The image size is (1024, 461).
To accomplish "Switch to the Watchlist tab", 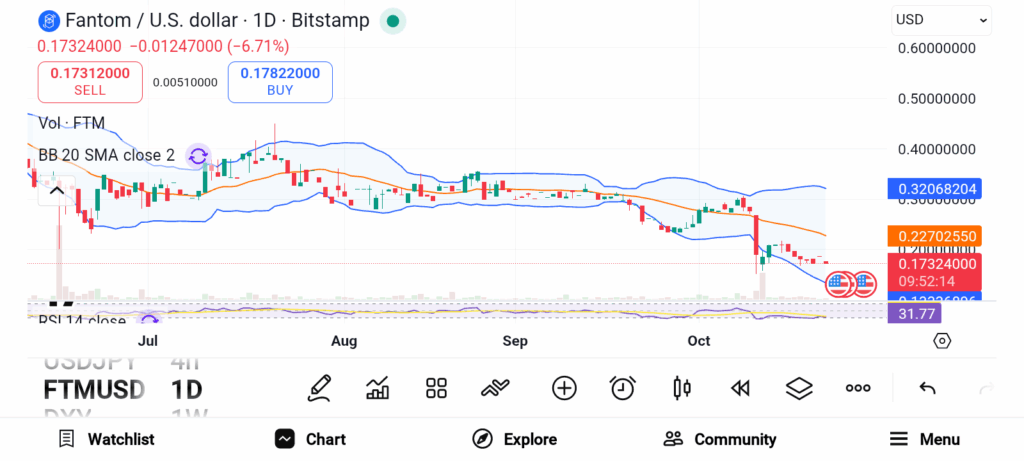I will (x=106, y=439).
